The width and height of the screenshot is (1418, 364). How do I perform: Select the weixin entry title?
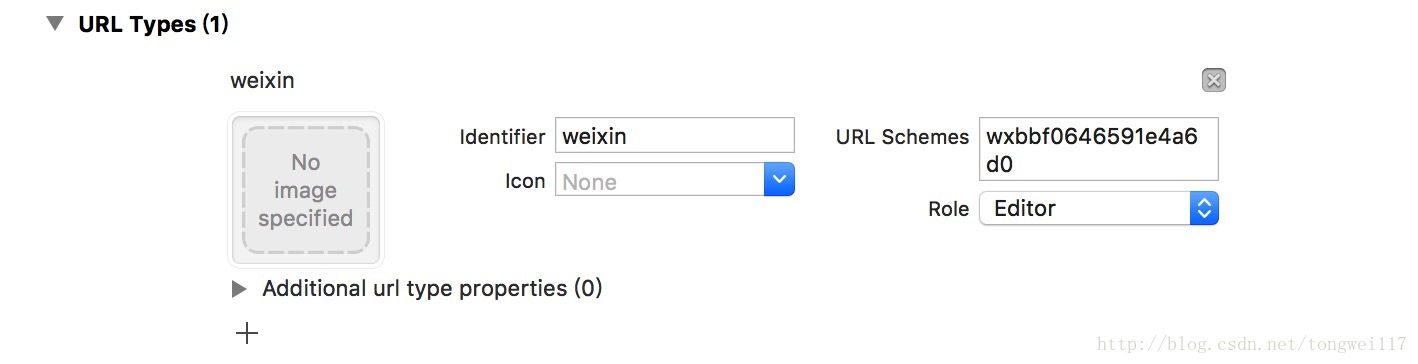point(262,80)
